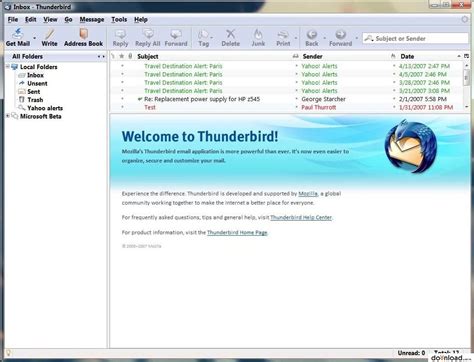
Task: Sort messages by Subject column
Action: click(x=148, y=56)
